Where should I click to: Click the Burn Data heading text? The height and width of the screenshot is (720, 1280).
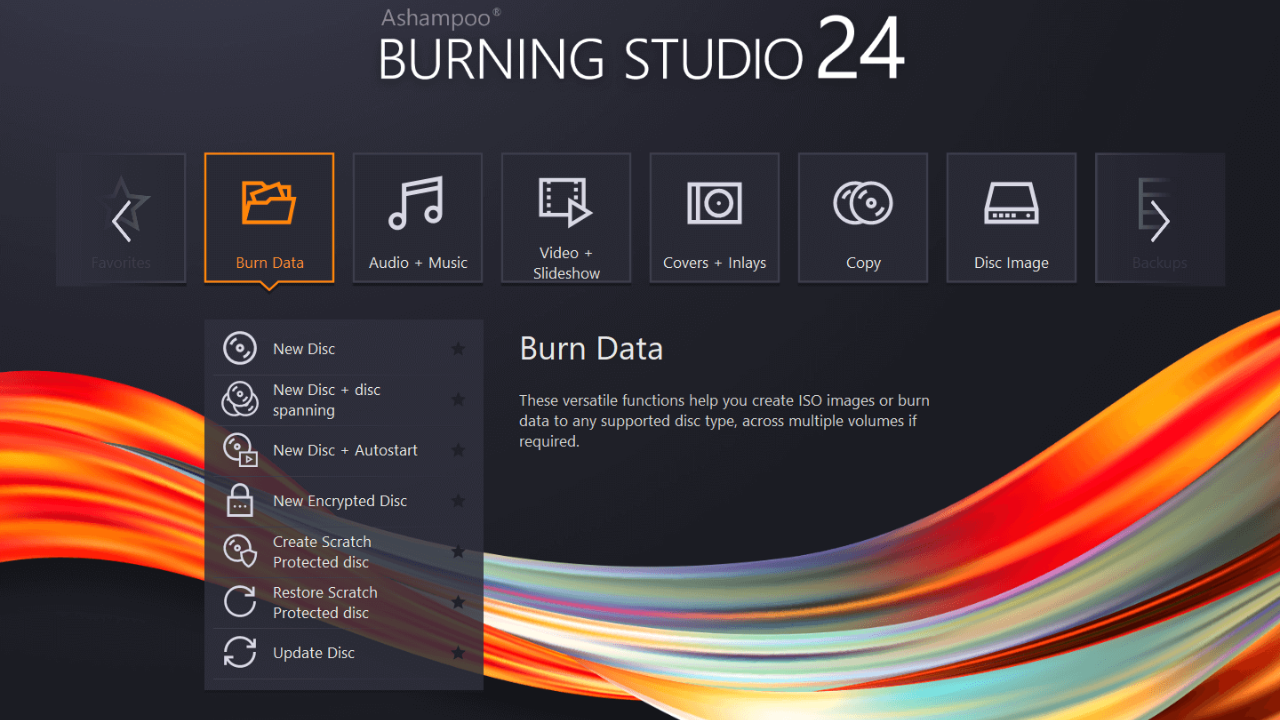click(591, 348)
